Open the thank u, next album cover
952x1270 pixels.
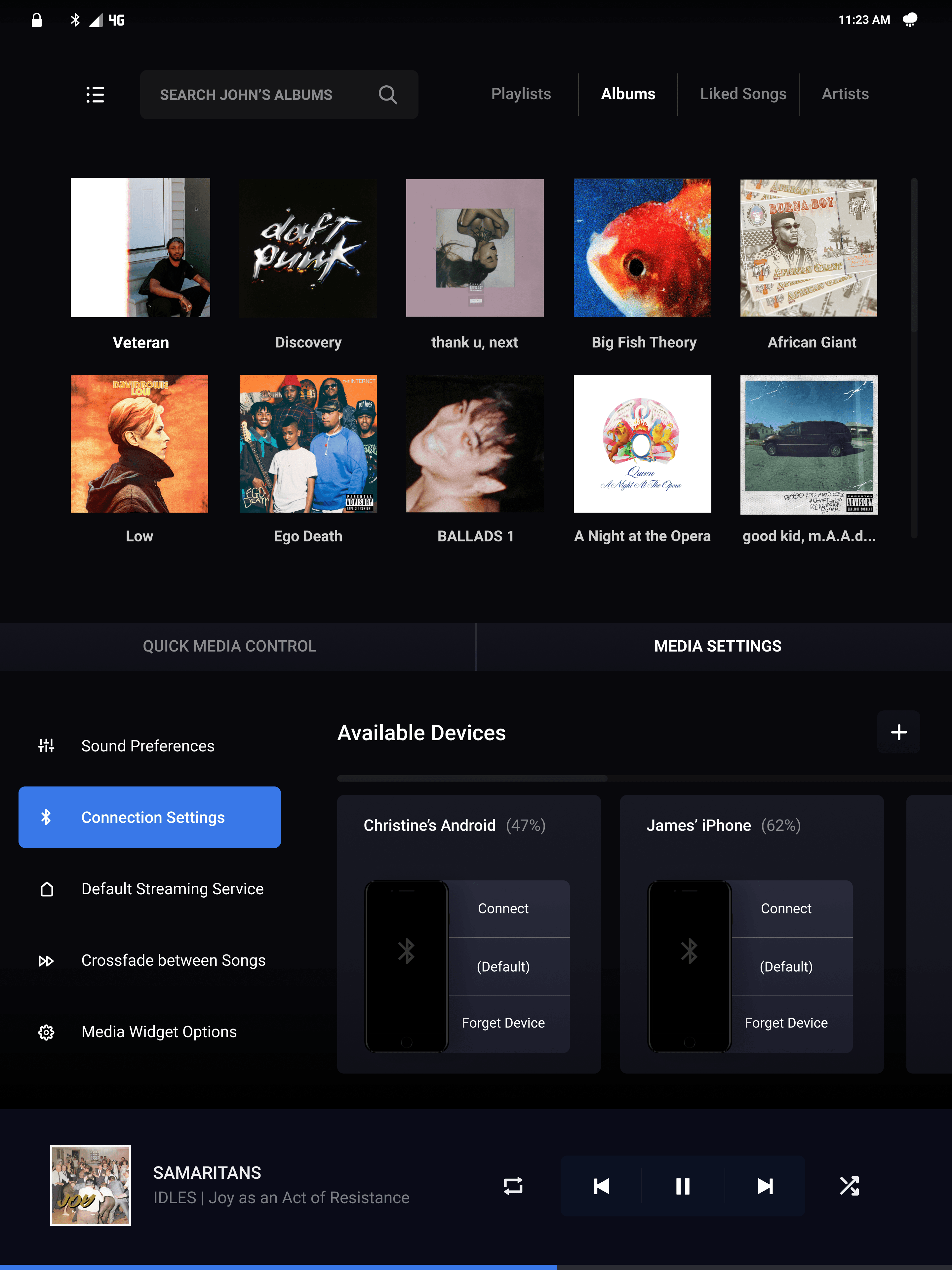point(475,247)
